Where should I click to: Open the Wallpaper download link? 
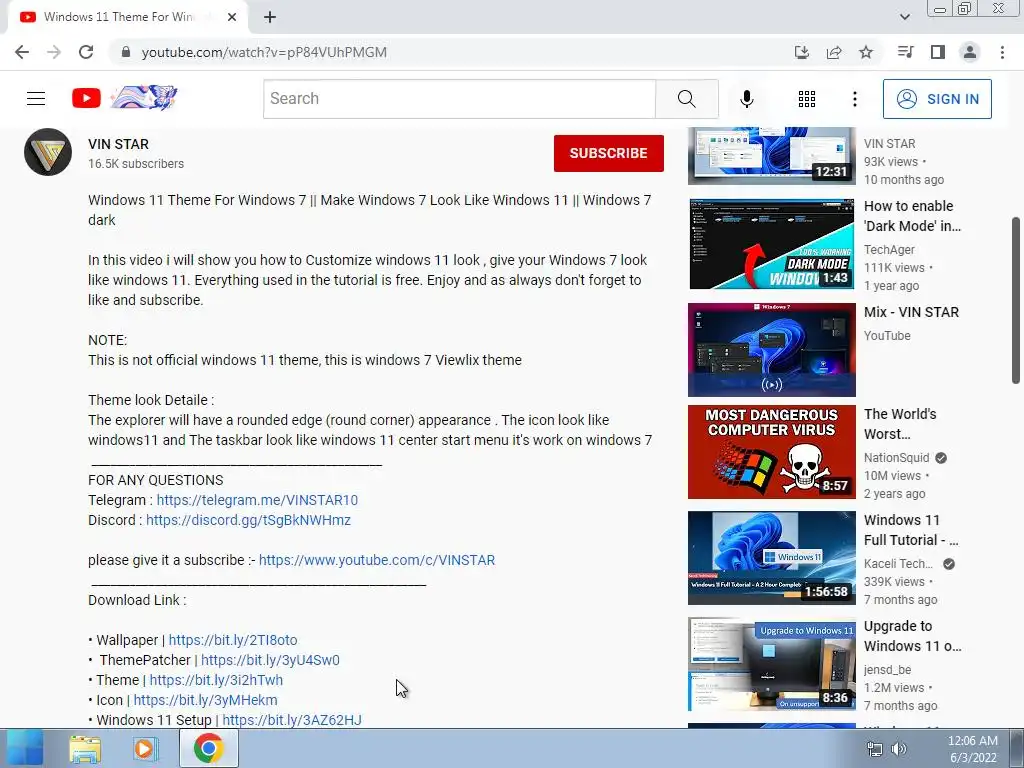click(x=233, y=640)
